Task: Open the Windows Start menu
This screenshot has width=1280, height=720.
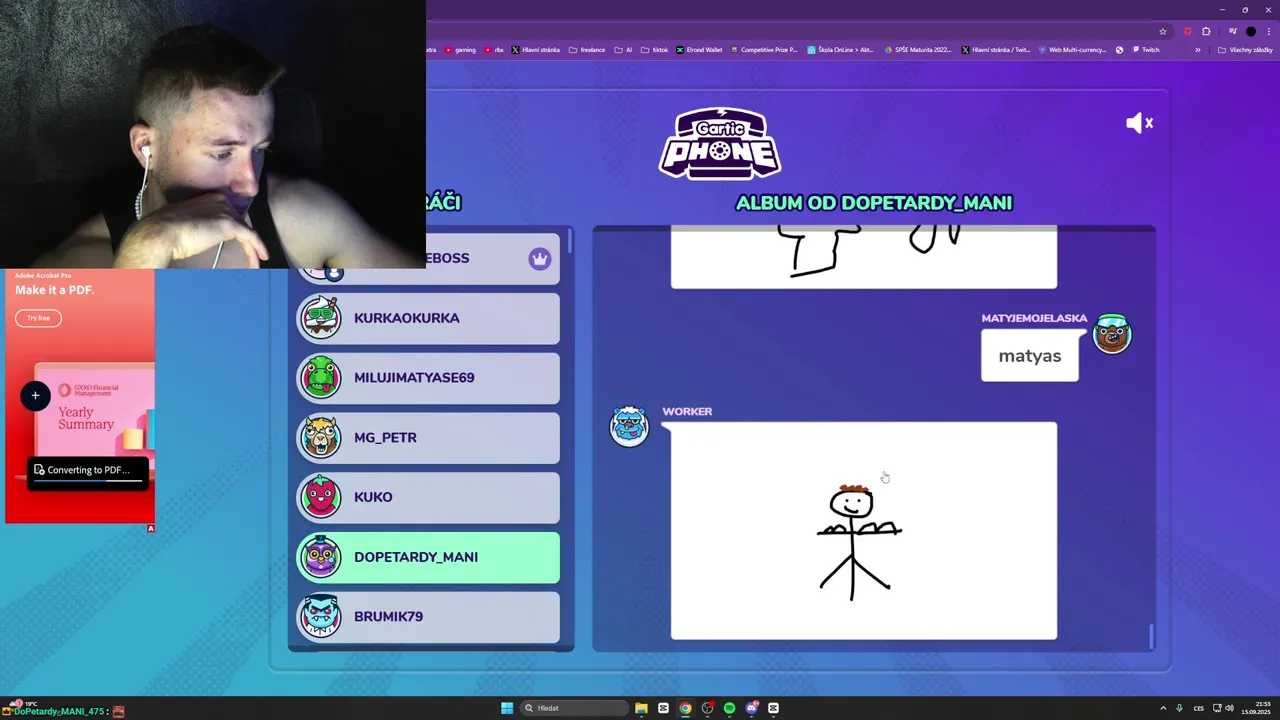Action: click(x=507, y=708)
